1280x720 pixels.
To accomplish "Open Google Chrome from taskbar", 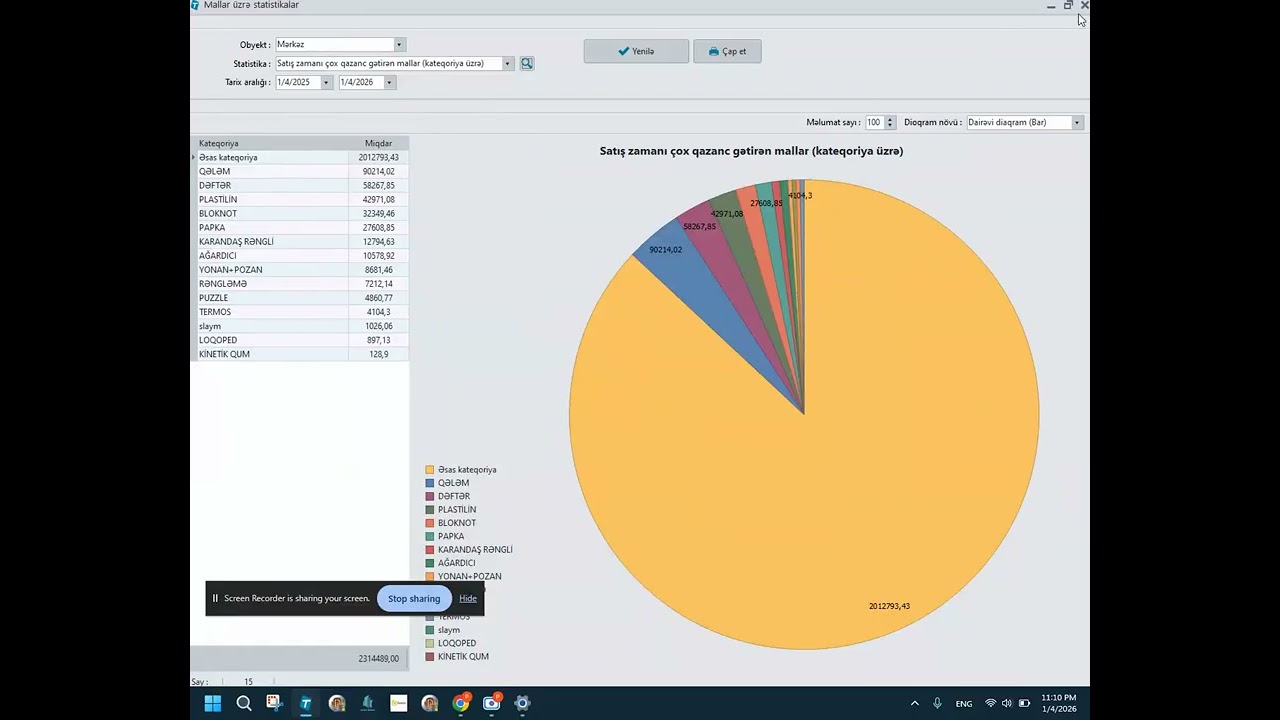I will click(x=461, y=703).
